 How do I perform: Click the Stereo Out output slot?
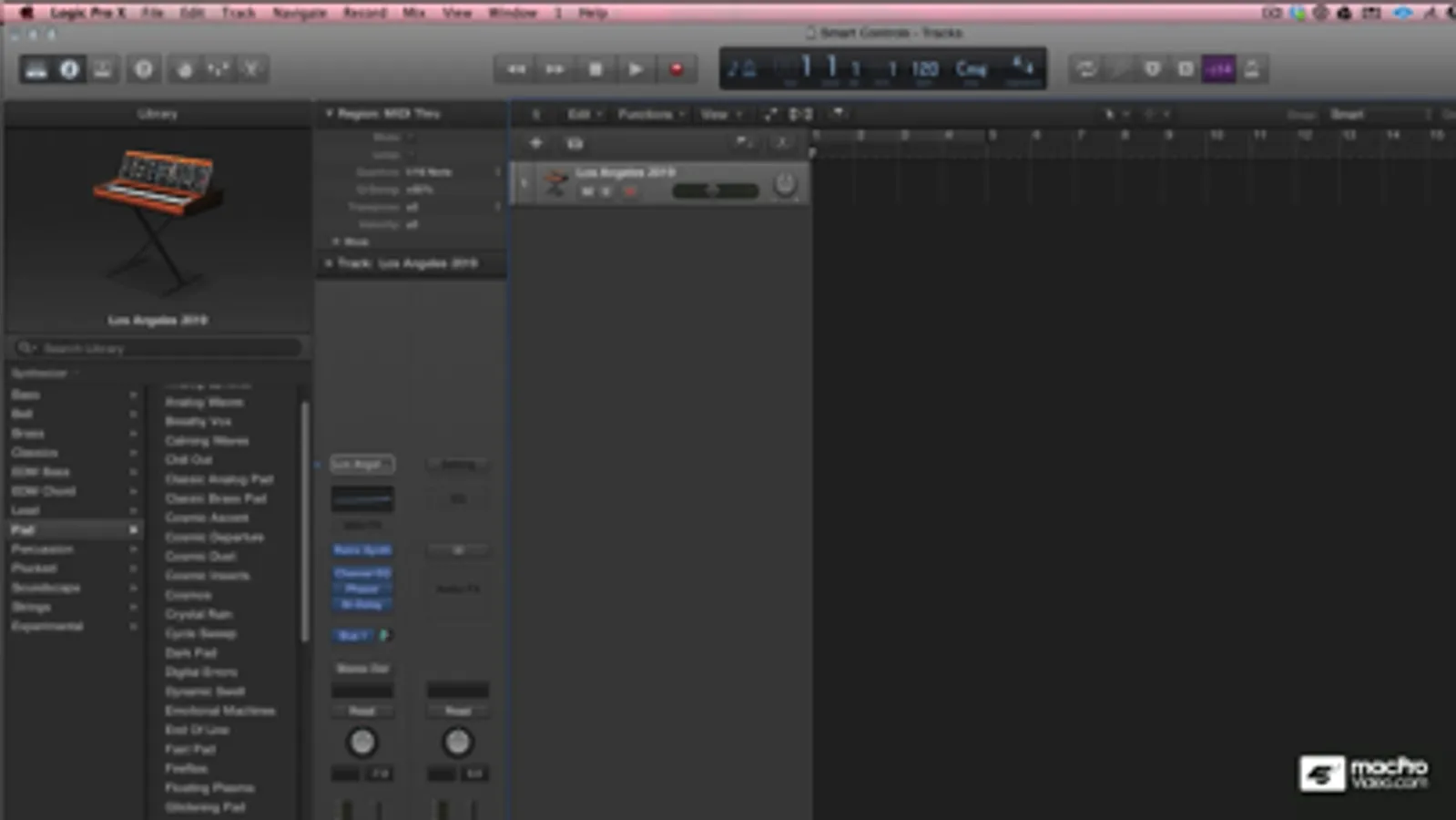(x=361, y=668)
